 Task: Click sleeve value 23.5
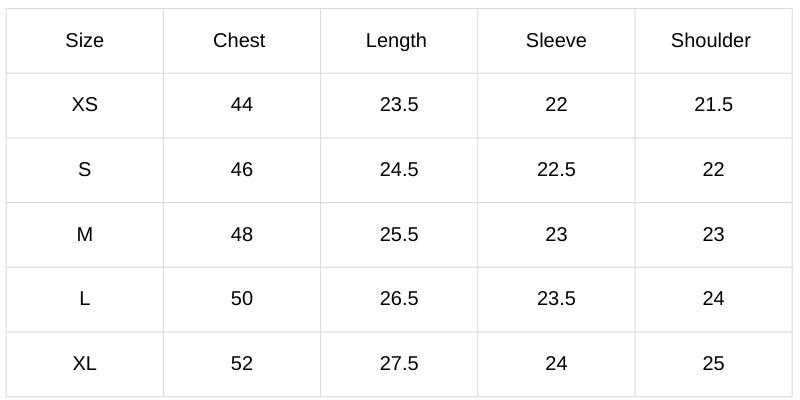click(x=556, y=298)
